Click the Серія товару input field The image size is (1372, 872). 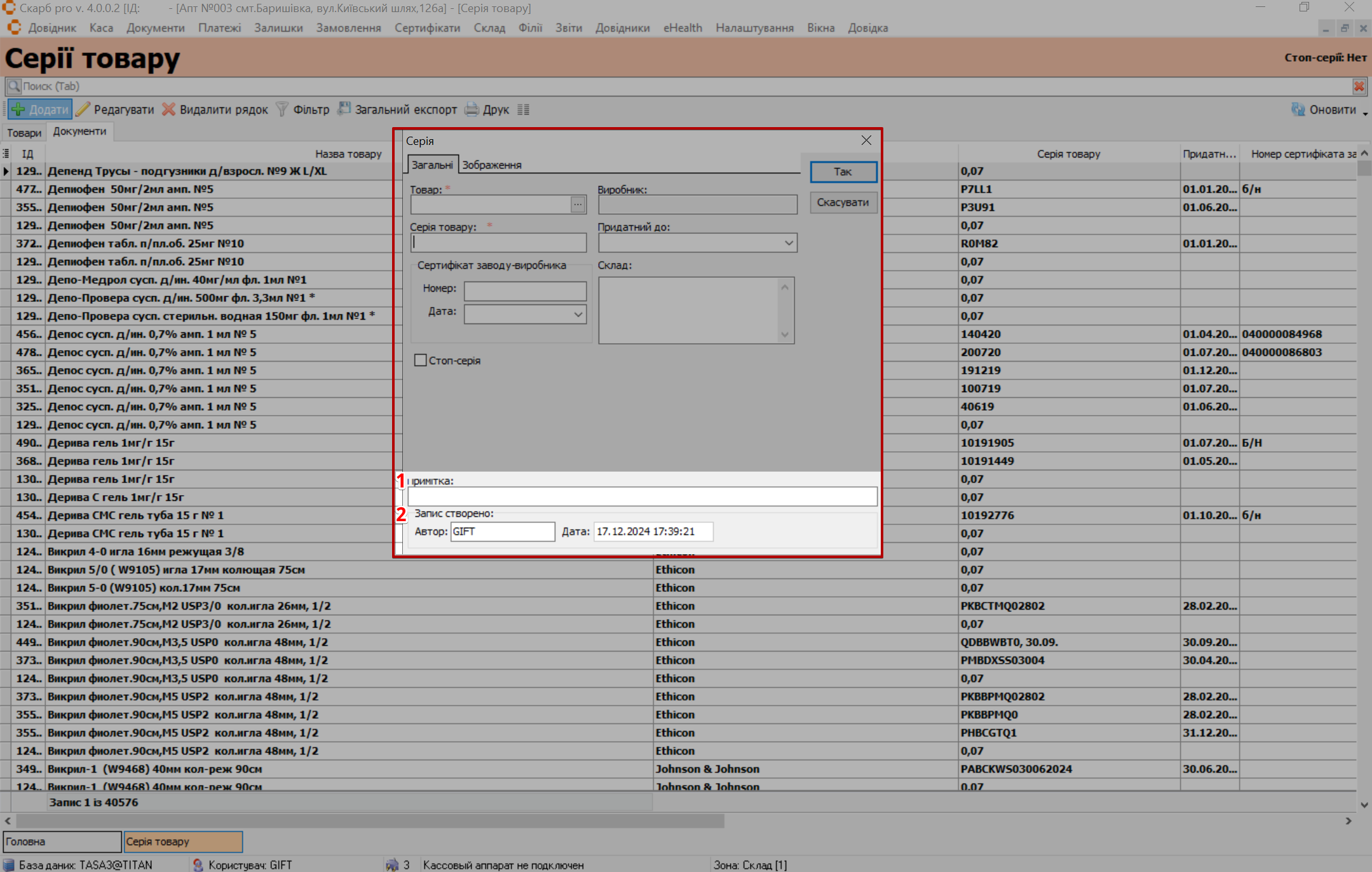click(x=498, y=242)
